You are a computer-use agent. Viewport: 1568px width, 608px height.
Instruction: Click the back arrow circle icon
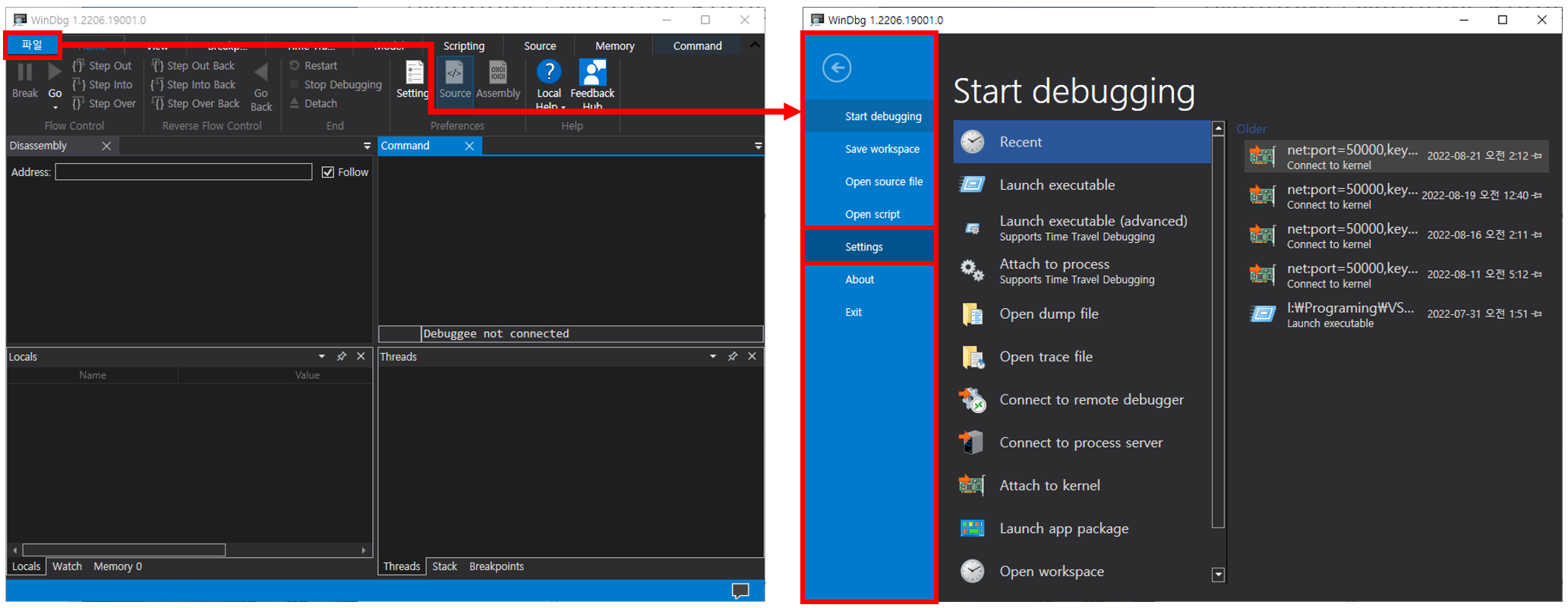pyautogui.click(x=837, y=68)
